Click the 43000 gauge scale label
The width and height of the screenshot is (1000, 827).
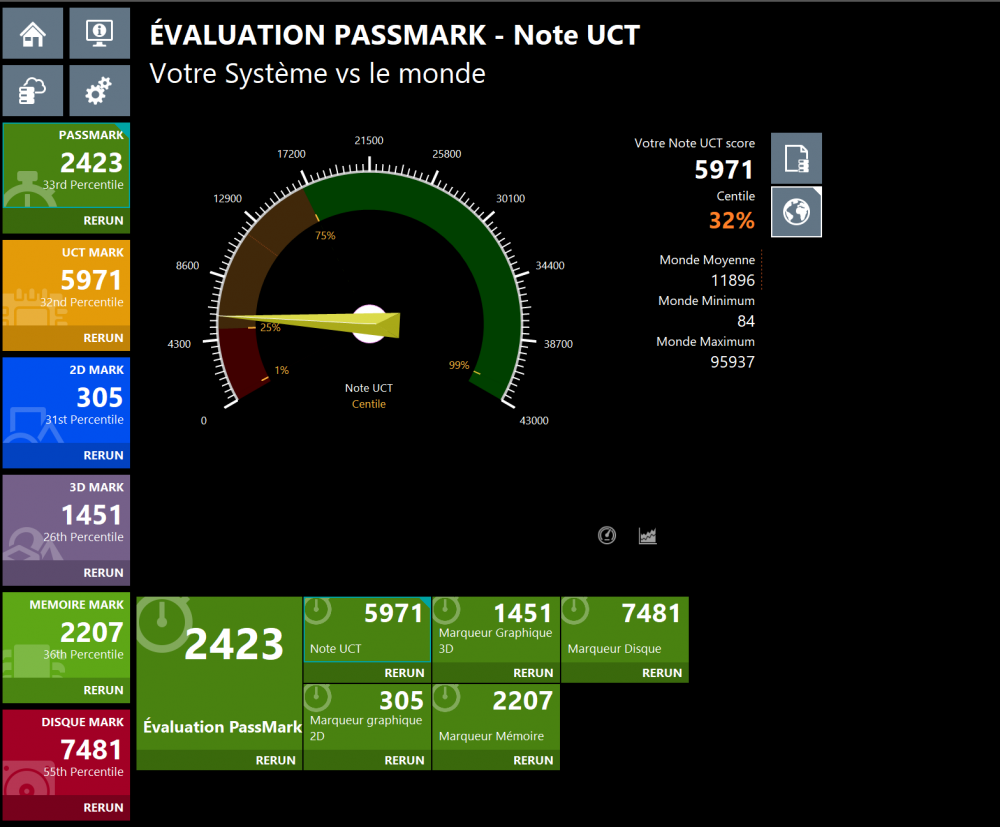pos(534,420)
